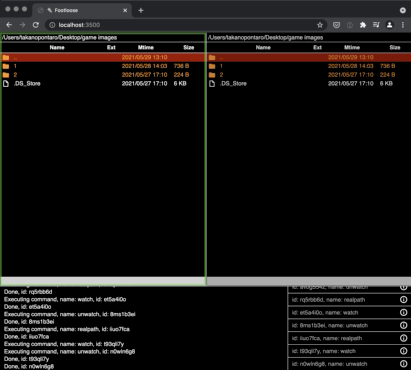The height and width of the screenshot is (370, 411).
Task: Open the Pocket extension icon
Action: coord(336,25)
